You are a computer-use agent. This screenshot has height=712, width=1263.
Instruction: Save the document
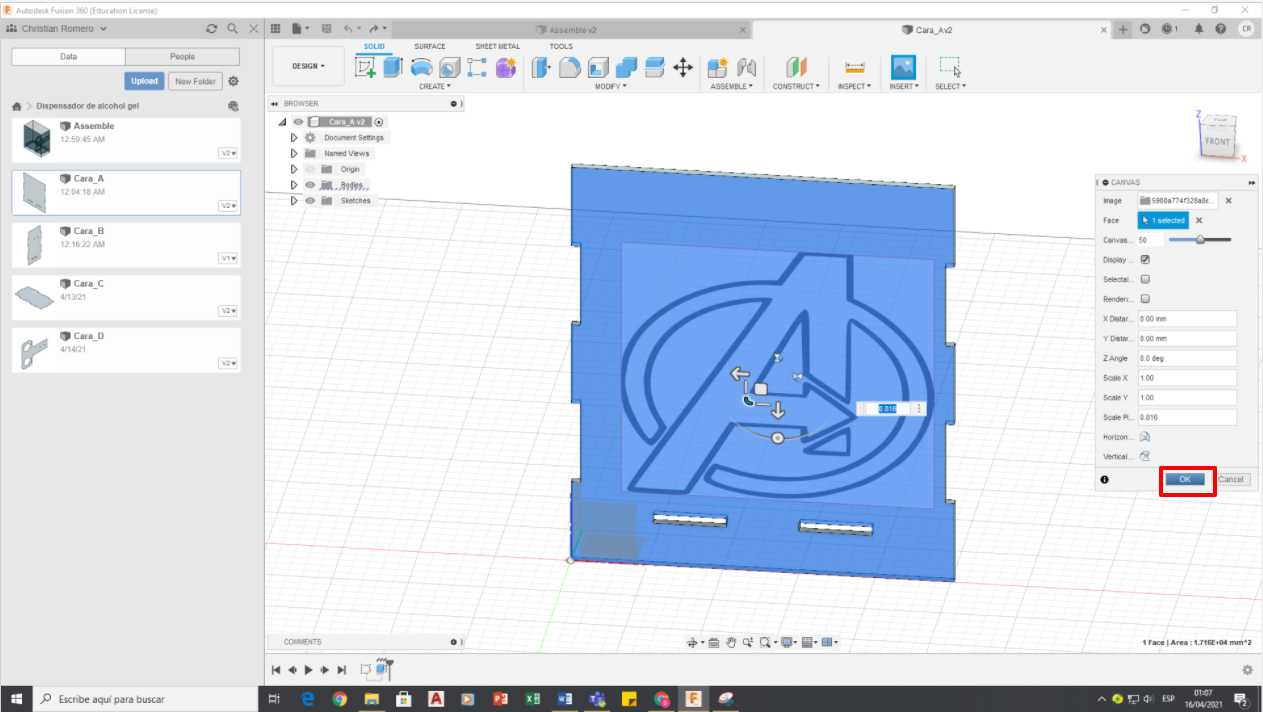326,29
